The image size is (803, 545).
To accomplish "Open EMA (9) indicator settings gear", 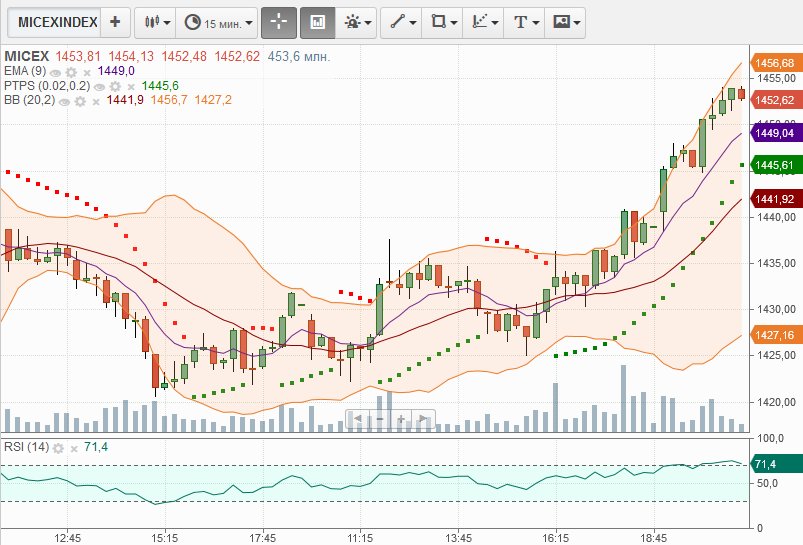I will [x=71, y=72].
